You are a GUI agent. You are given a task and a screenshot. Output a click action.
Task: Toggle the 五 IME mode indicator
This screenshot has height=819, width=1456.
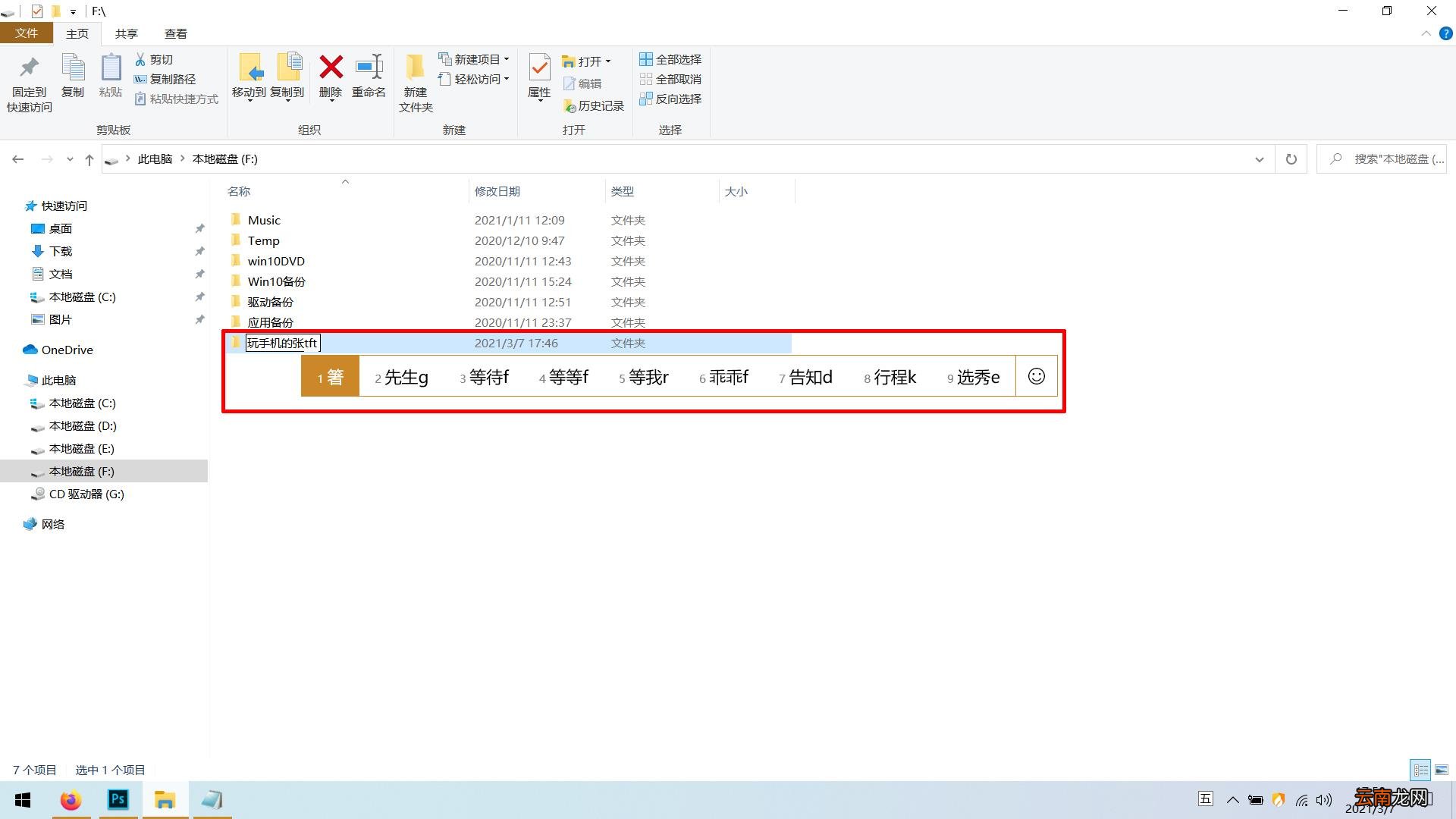tap(1205, 799)
